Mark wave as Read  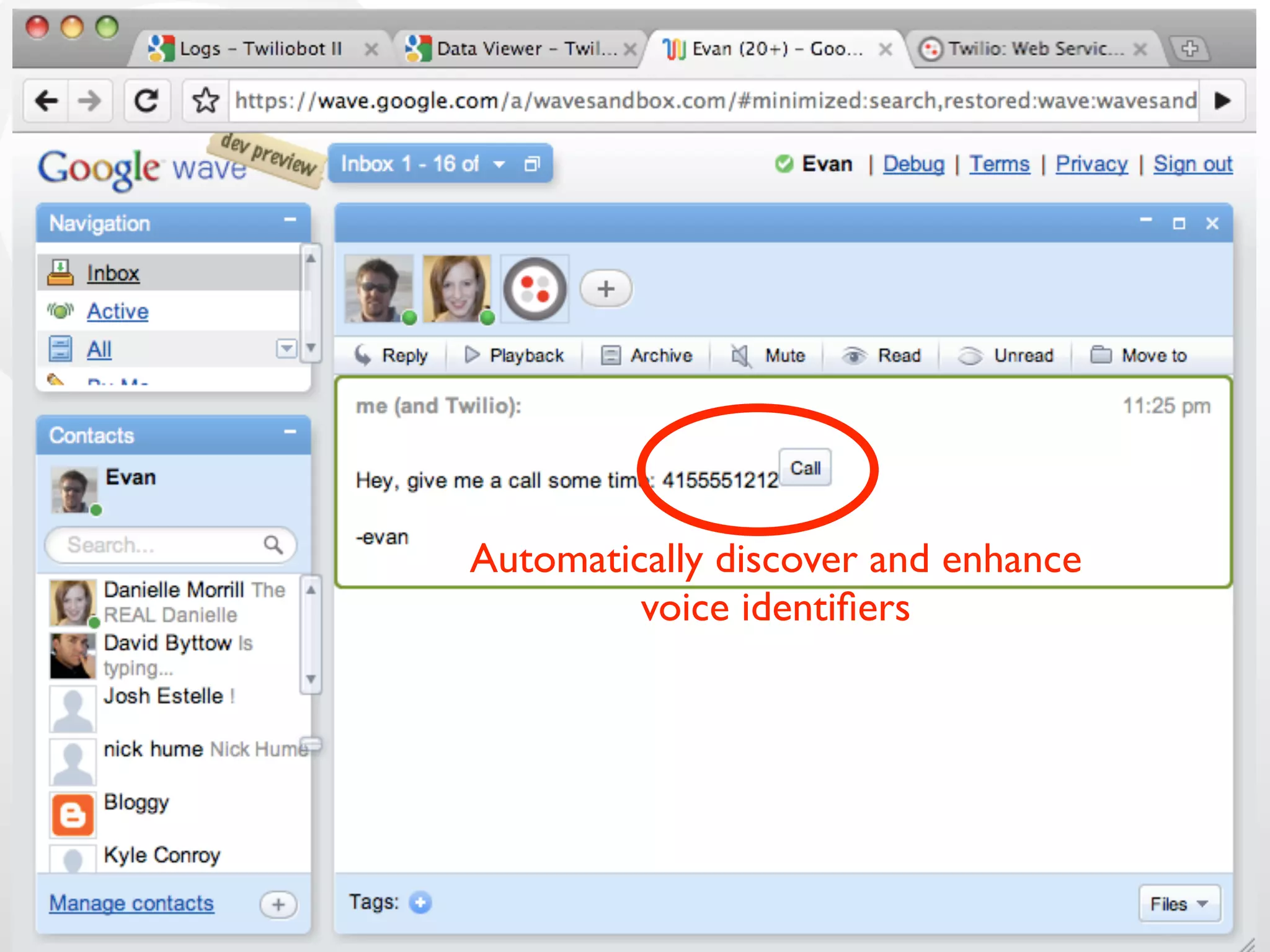pyautogui.click(x=881, y=355)
